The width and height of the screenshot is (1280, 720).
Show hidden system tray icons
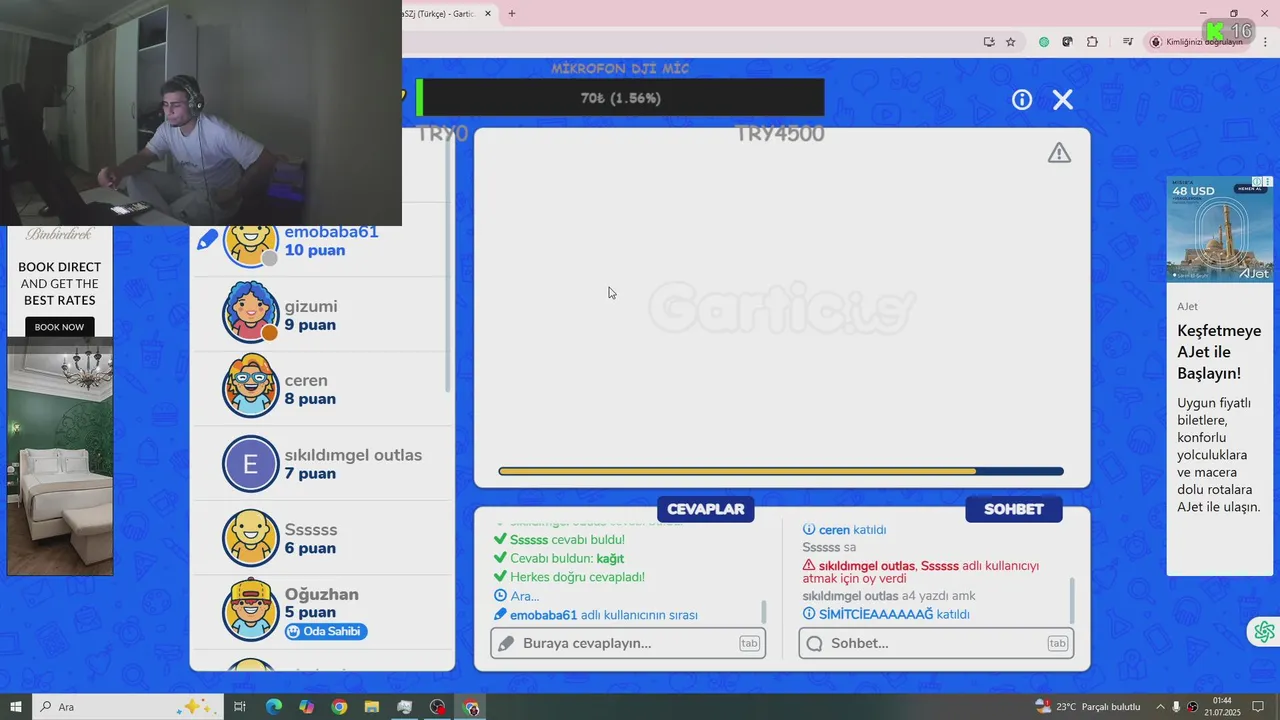click(1158, 707)
